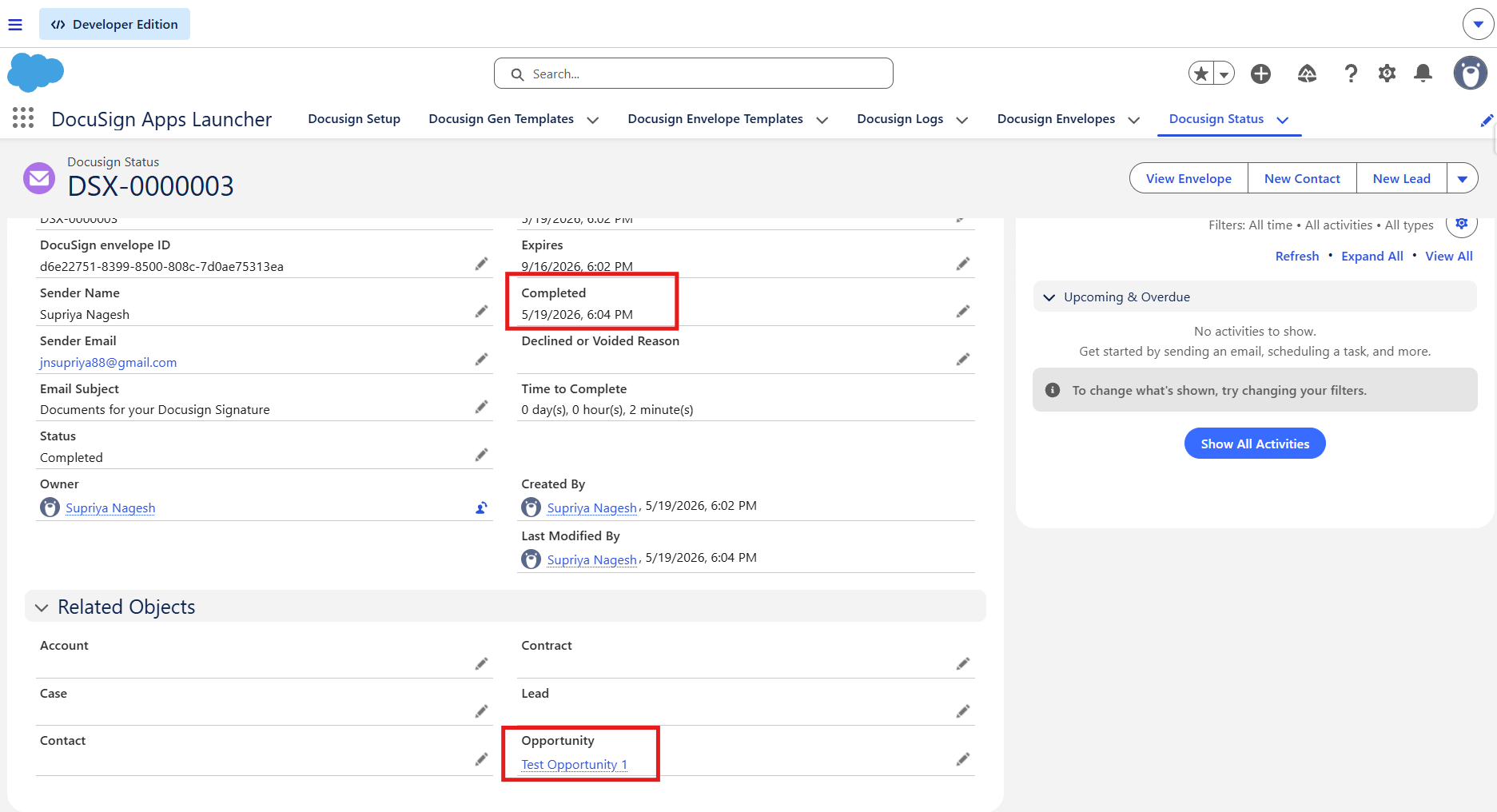Viewport: 1497px width, 812px height.
Task: Expand Docusign Gen Templates menu chevron
Action: pos(593,120)
